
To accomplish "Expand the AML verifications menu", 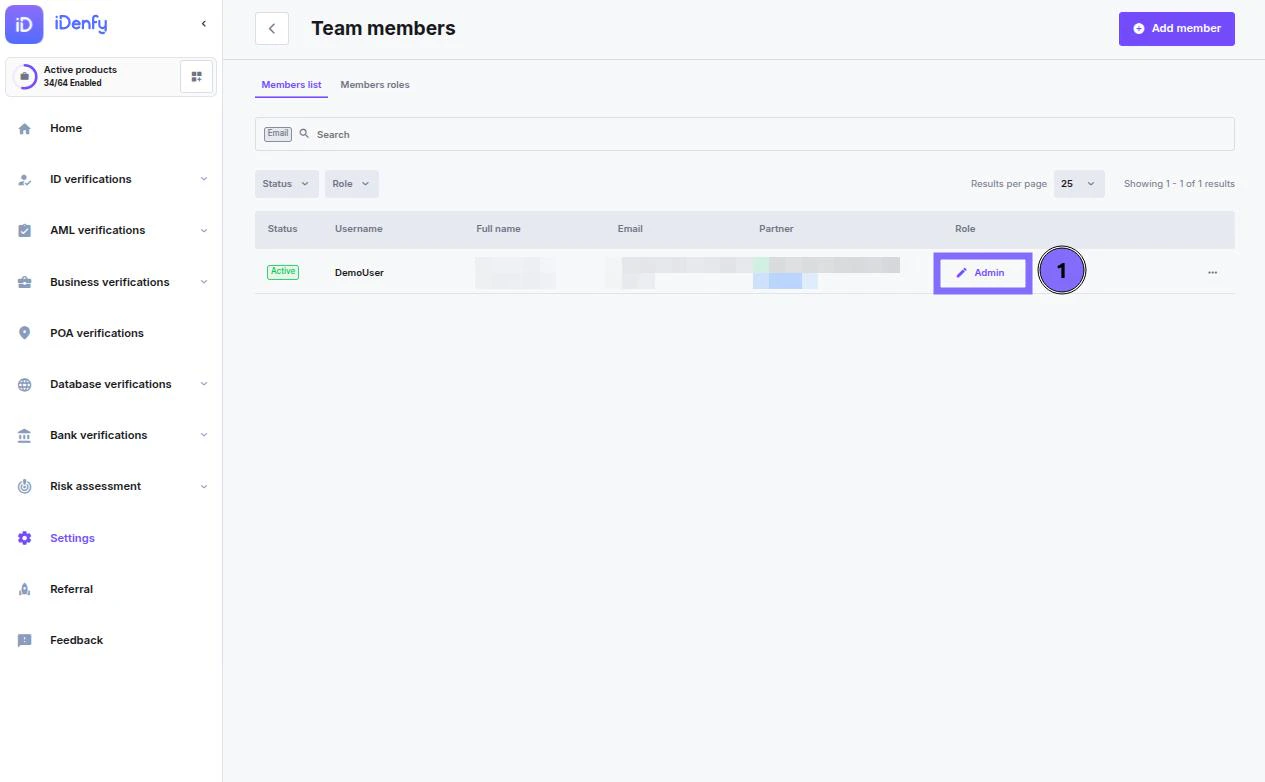I will [204, 230].
